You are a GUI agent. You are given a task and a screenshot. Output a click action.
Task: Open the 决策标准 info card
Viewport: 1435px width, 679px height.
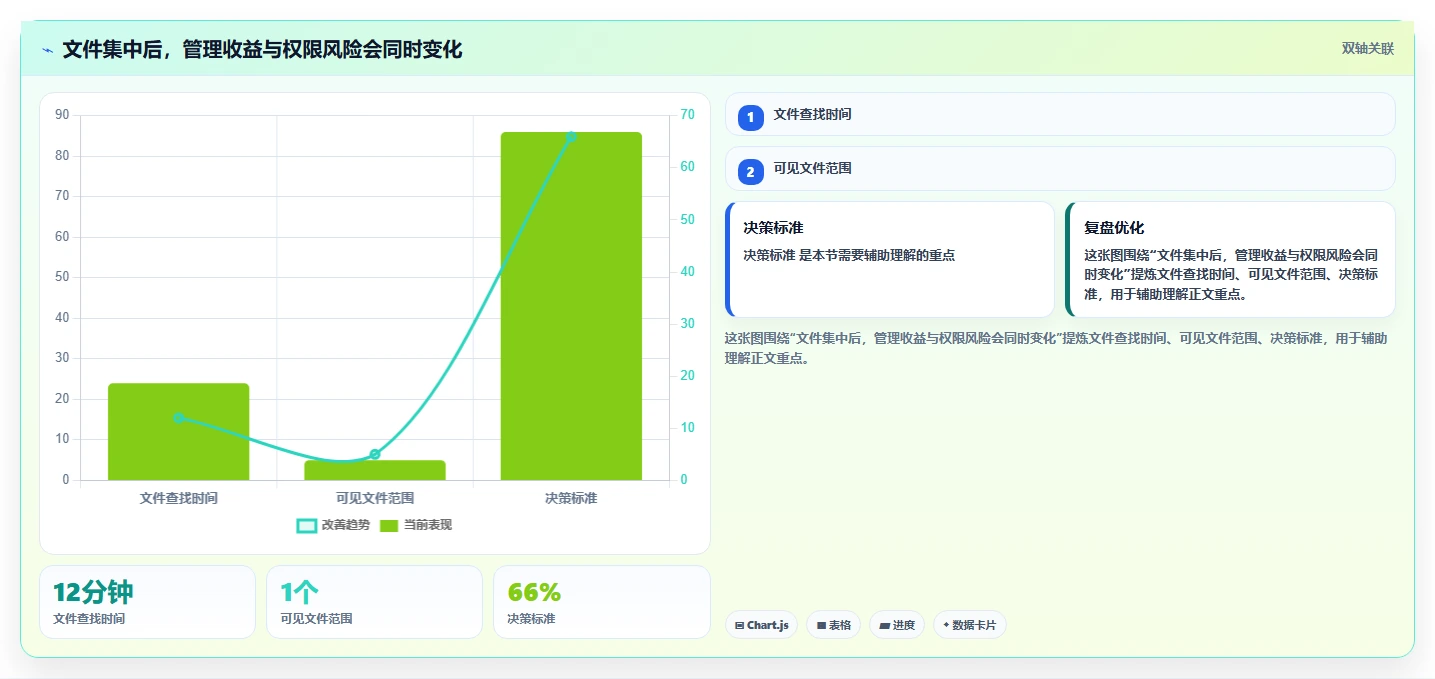890,259
